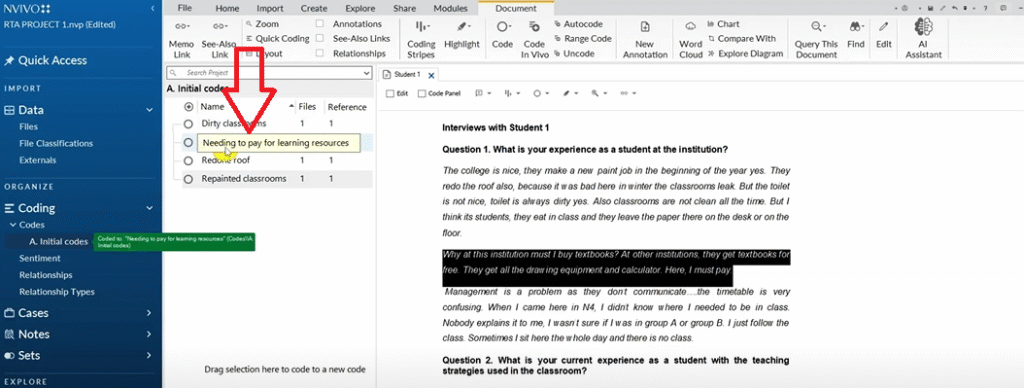Open the Search Project dropdown arrow
Viewport: 1024px width, 388px height.
point(366,73)
